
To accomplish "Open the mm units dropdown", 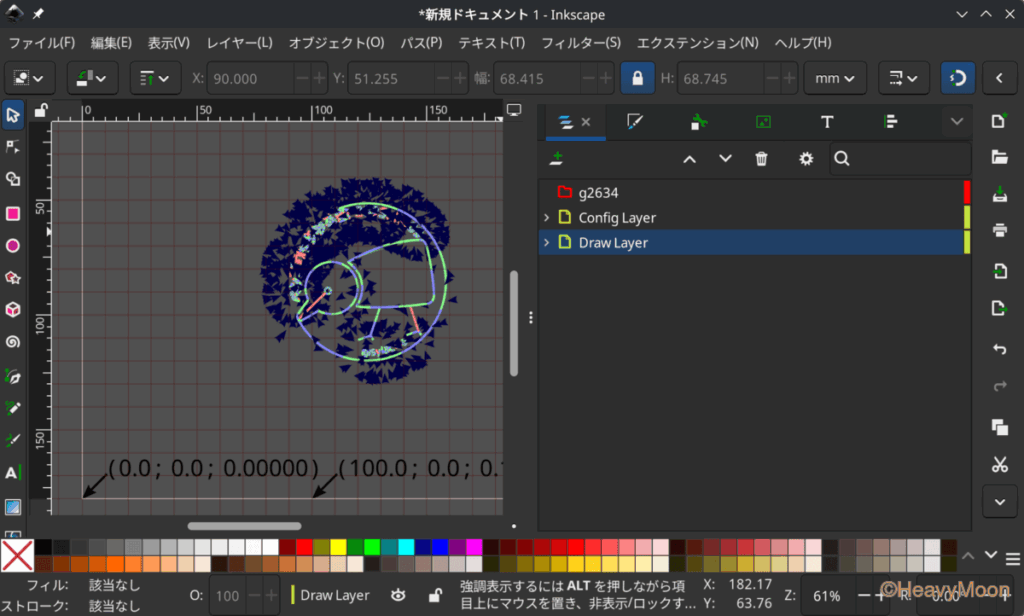I will 834,78.
